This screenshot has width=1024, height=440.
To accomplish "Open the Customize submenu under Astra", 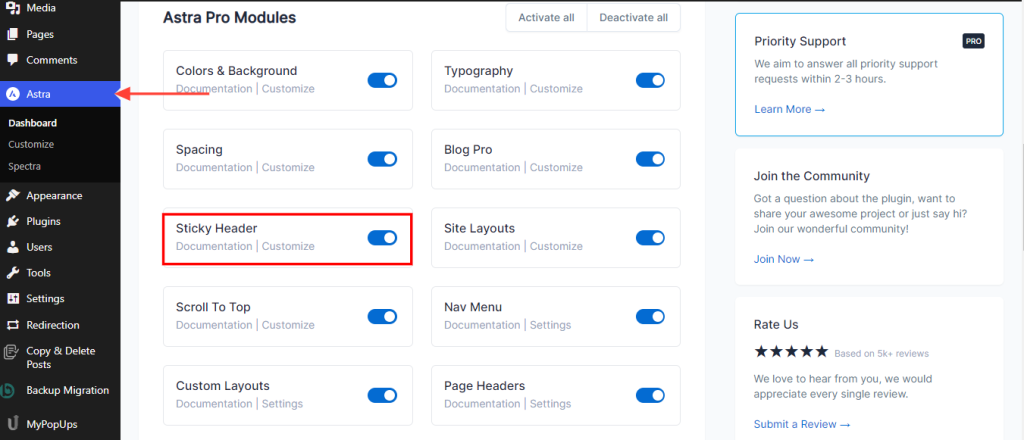I will pyautogui.click(x=31, y=144).
